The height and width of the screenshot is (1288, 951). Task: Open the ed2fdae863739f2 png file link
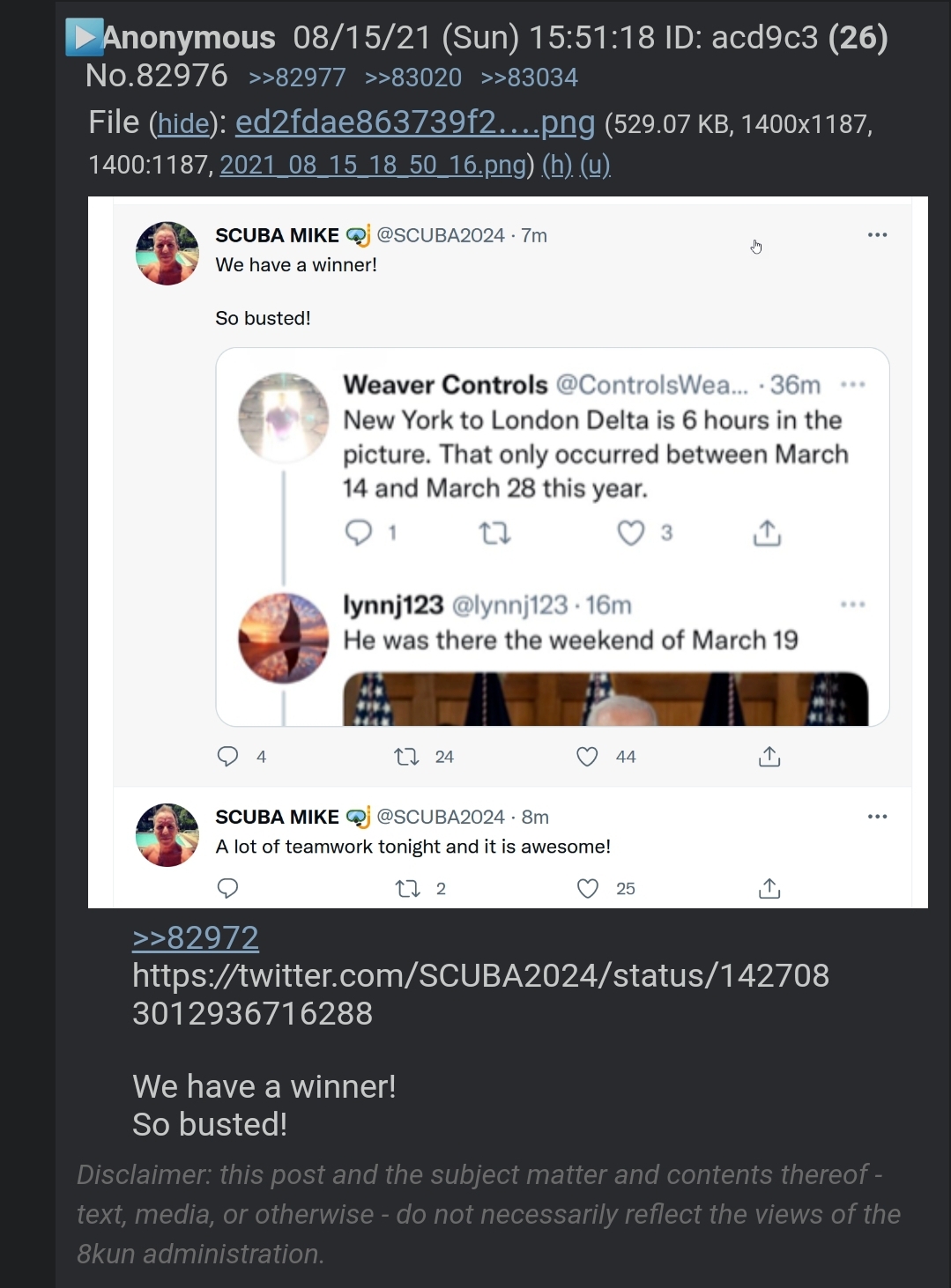(x=415, y=122)
